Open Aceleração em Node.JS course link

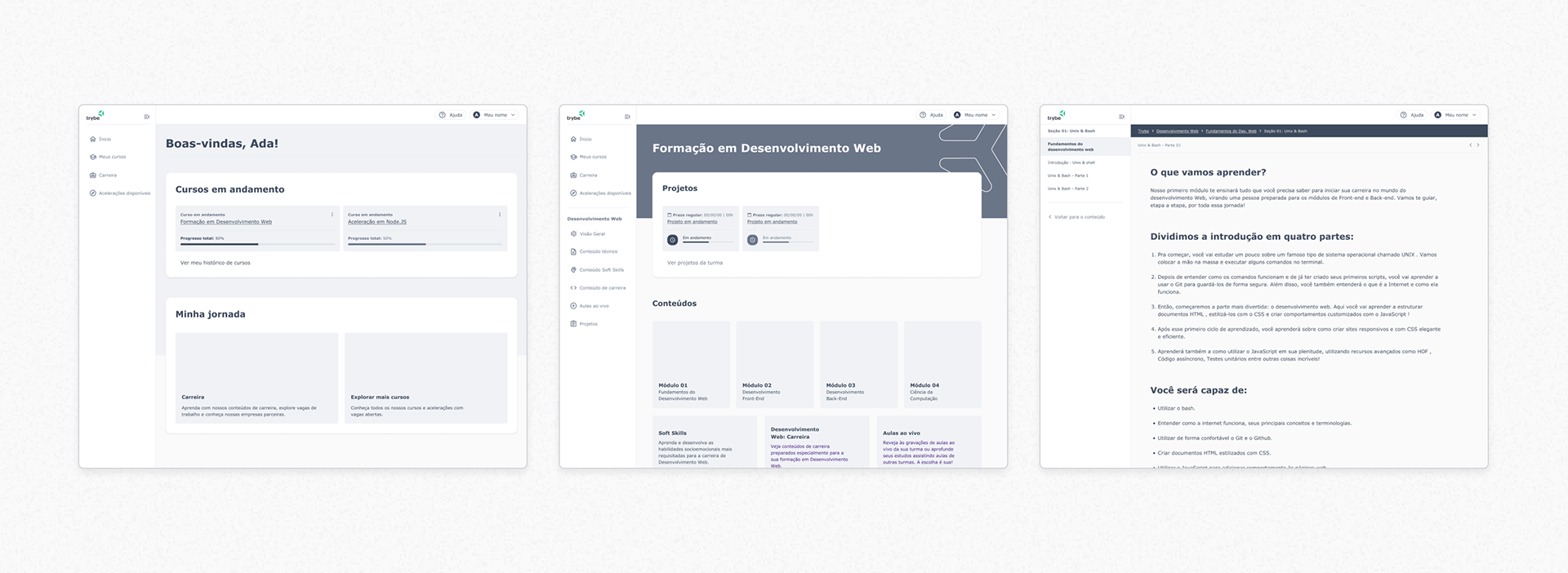coord(377,222)
